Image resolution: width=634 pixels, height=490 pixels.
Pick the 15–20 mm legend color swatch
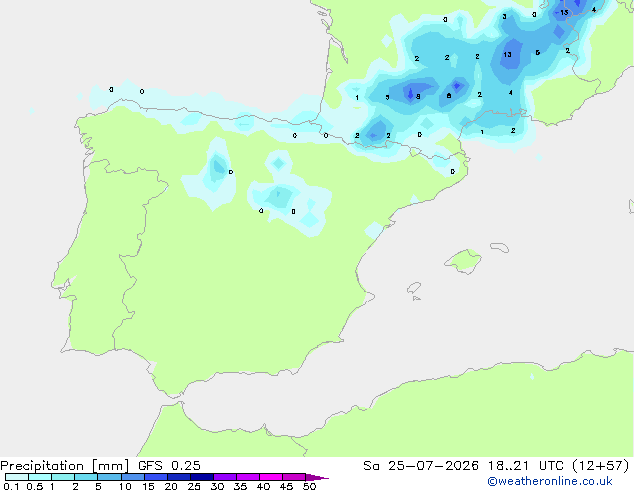[156, 477]
